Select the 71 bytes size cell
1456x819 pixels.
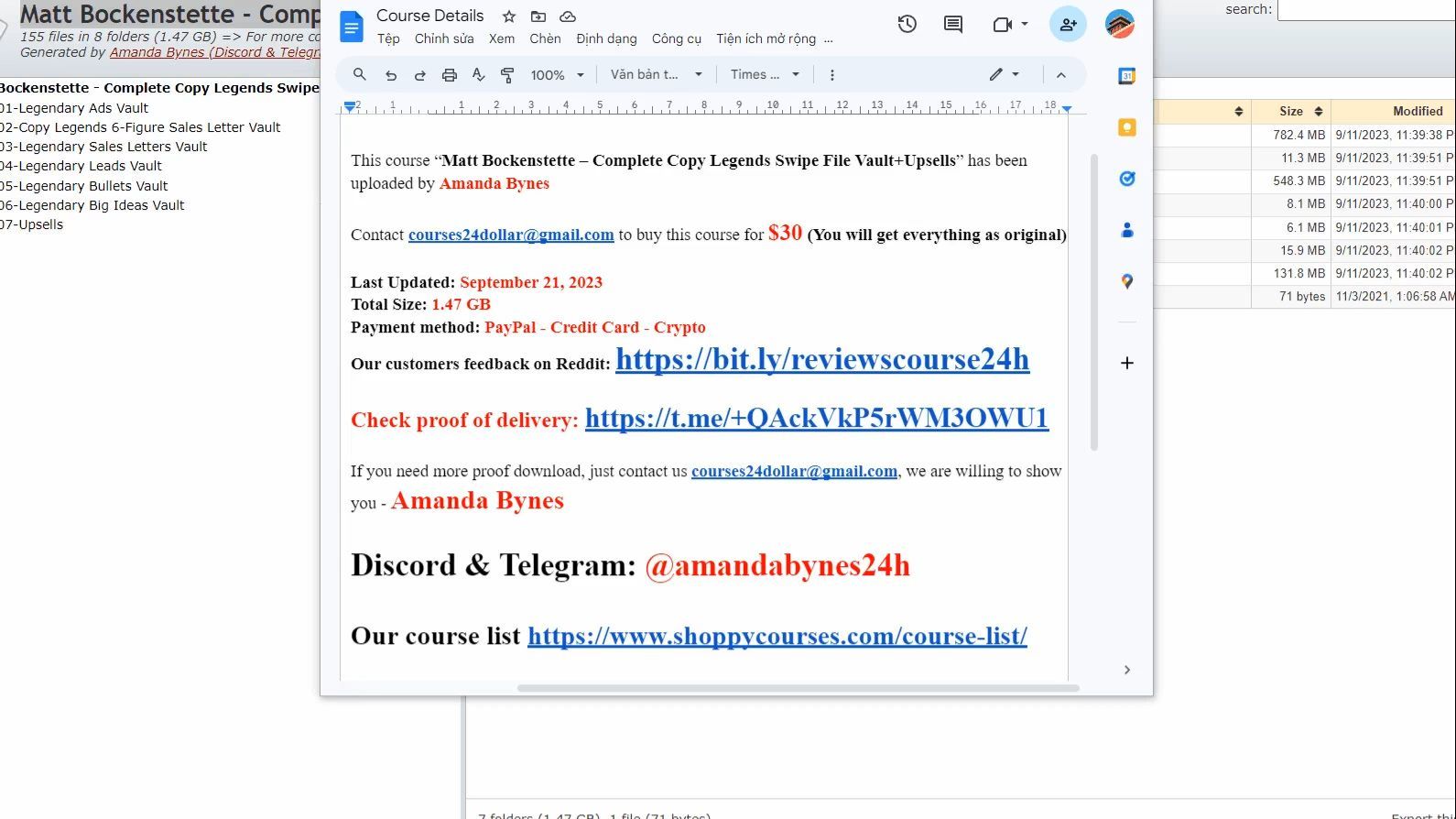pyautogui.click(x=1291, y=296)
